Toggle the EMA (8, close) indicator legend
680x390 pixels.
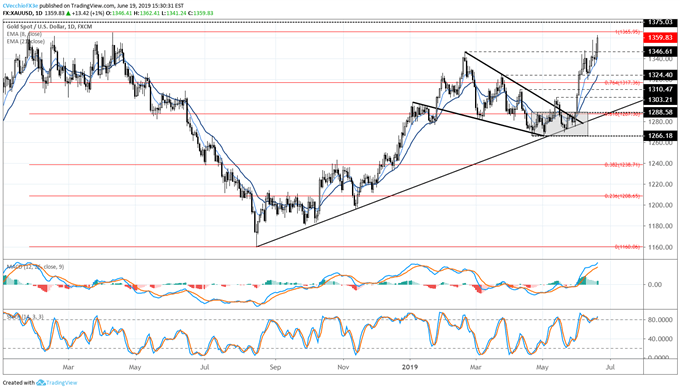(24, 34)
